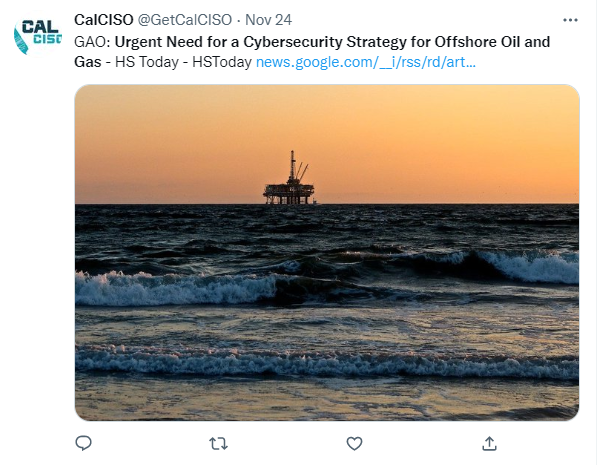Click the oil platform silhouette in photo
Screen dimensions: 615x465
click(x=289, y=178)
